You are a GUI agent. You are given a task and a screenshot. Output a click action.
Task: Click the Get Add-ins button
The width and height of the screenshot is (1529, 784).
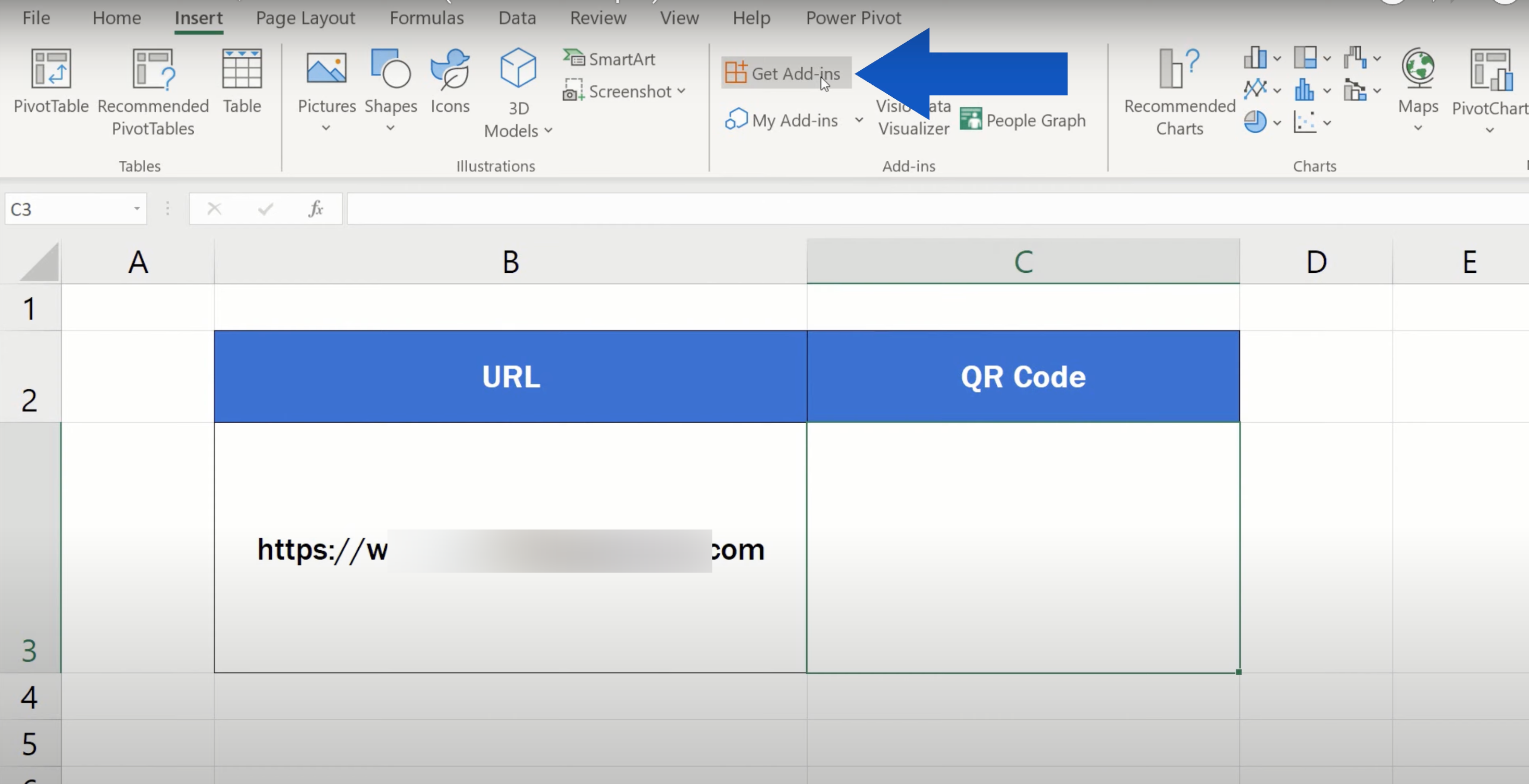(785, 73)
